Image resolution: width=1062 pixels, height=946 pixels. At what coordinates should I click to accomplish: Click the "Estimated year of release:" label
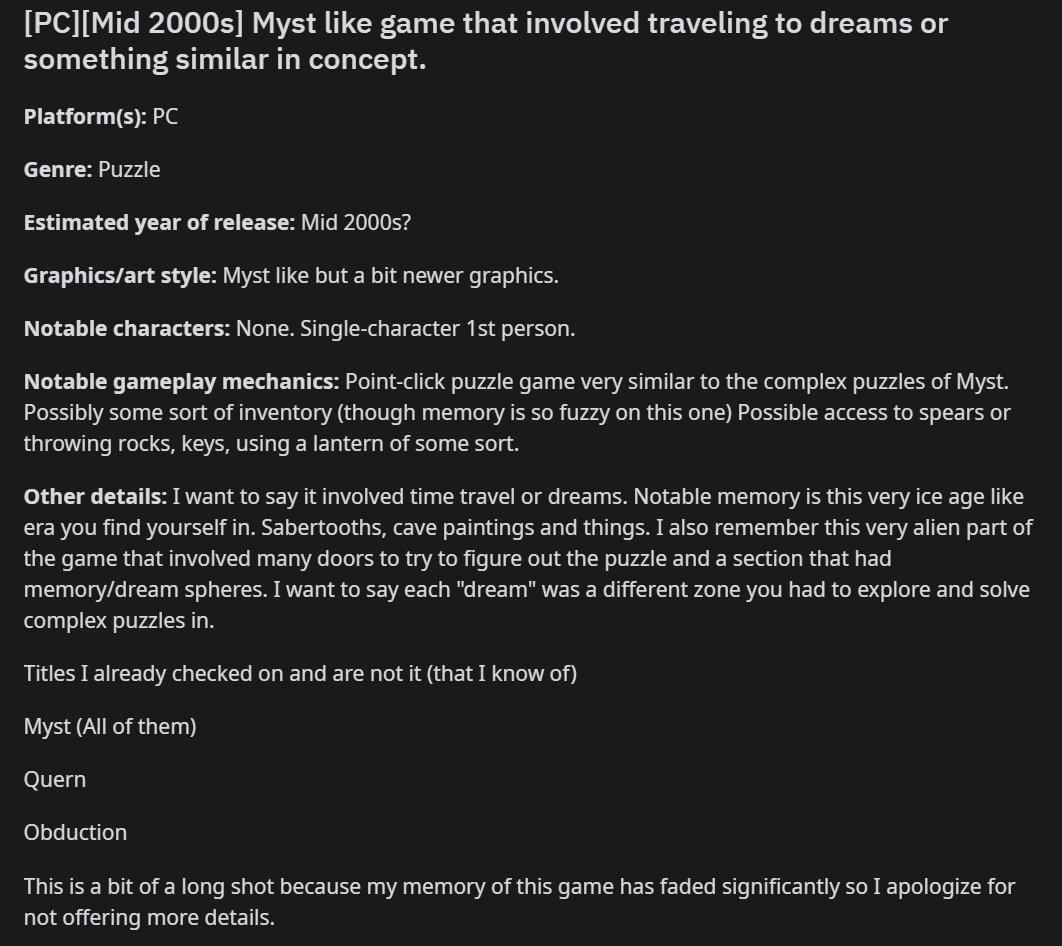[159, 222]
